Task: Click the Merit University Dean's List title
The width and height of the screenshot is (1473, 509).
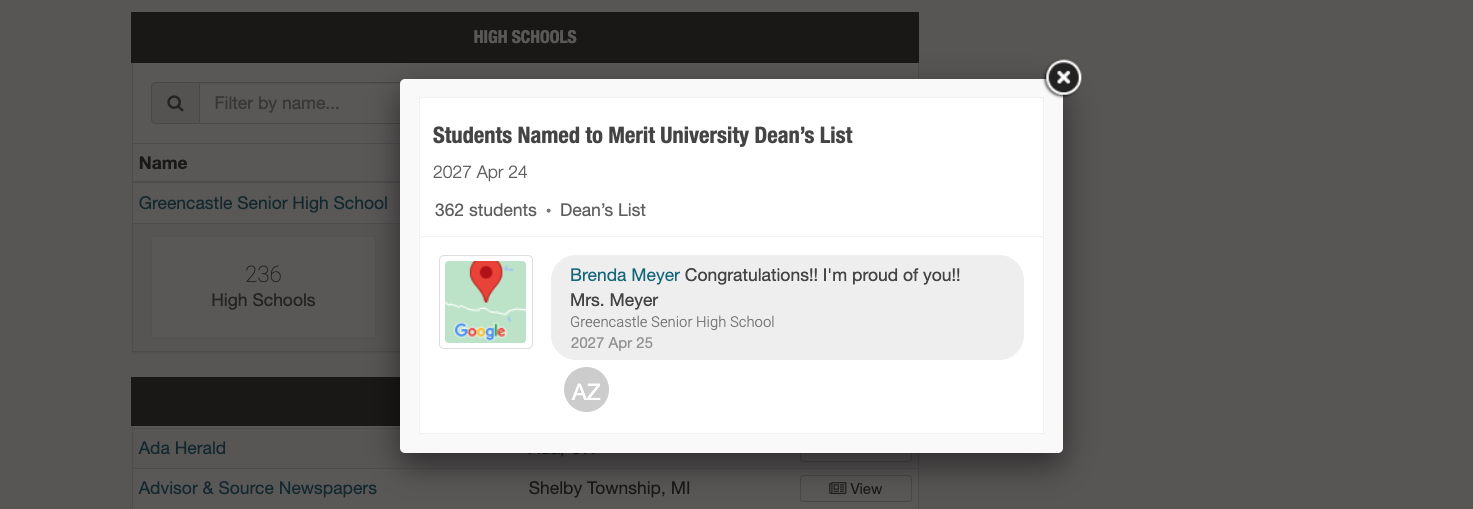Action: point(642,135)
